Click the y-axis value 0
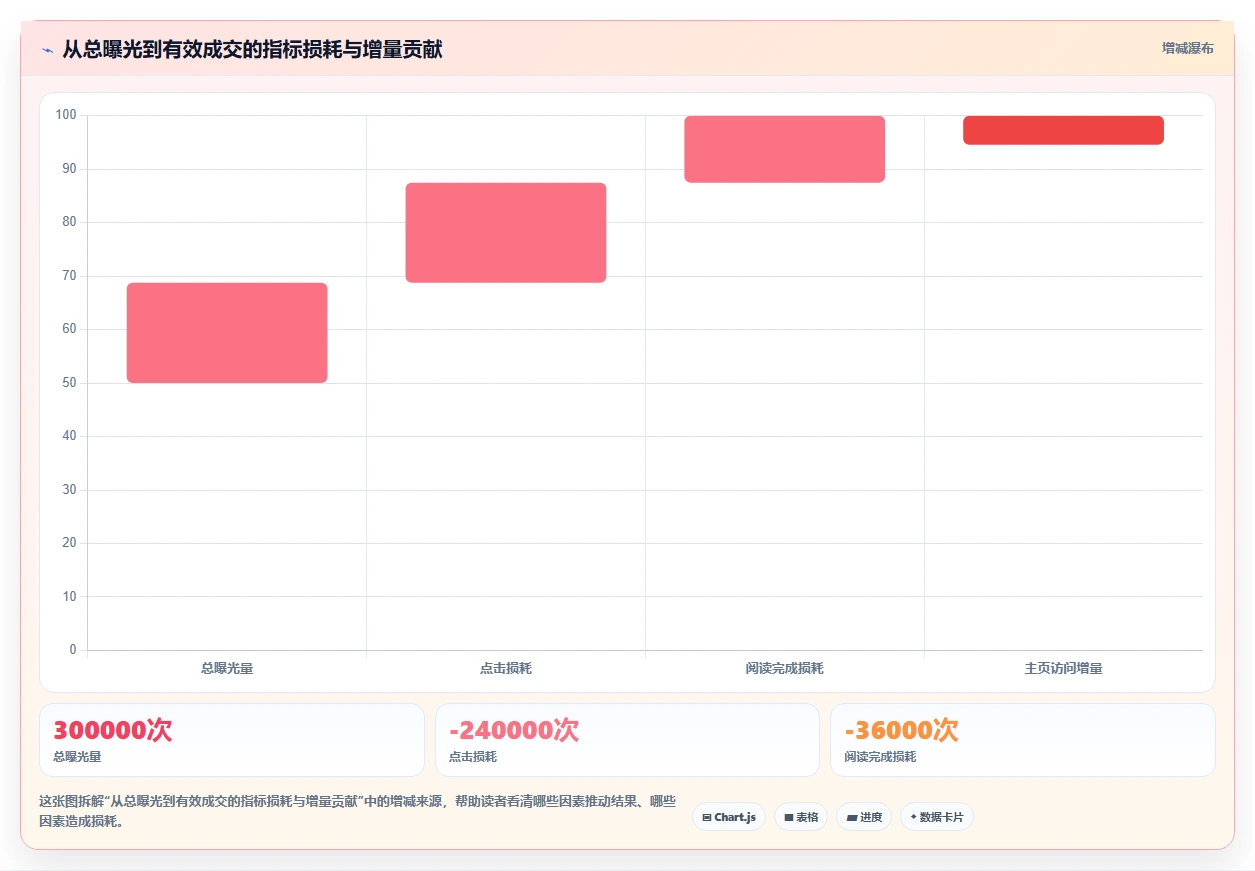This screenshot has width=1255, height=871. pyautogui.click(x=73, y=650)
